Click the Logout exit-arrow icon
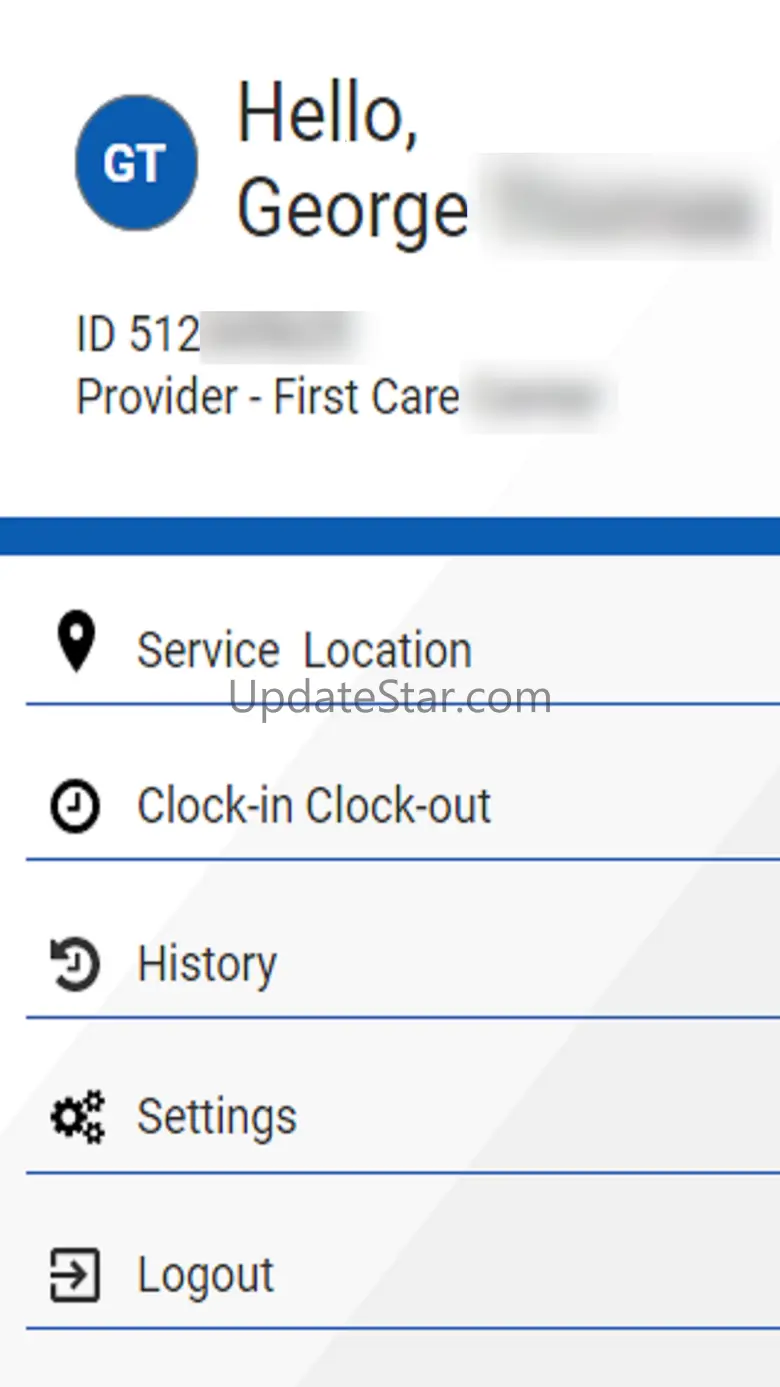 tap(75, 1275)
